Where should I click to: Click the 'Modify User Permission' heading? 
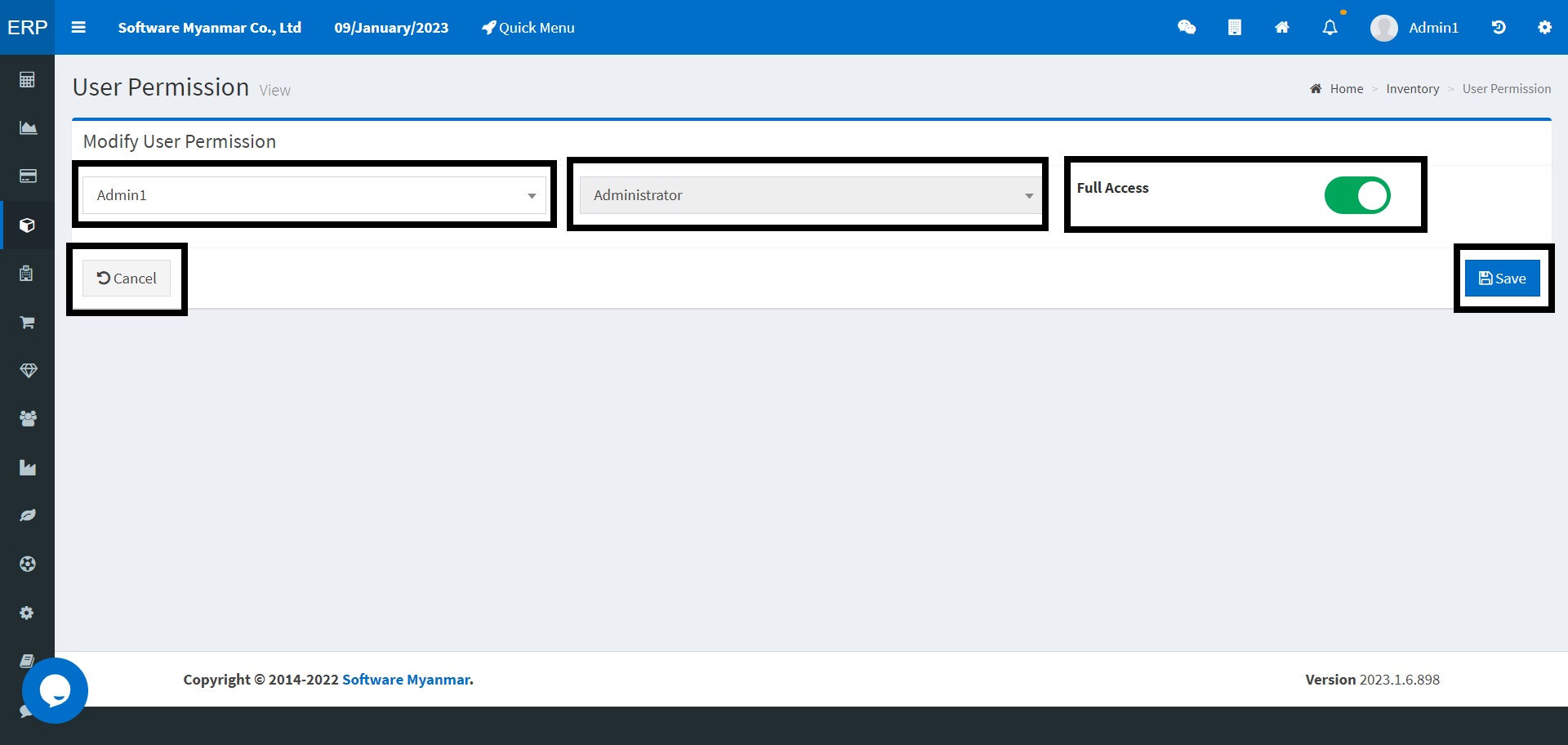(x=180, y=141)
